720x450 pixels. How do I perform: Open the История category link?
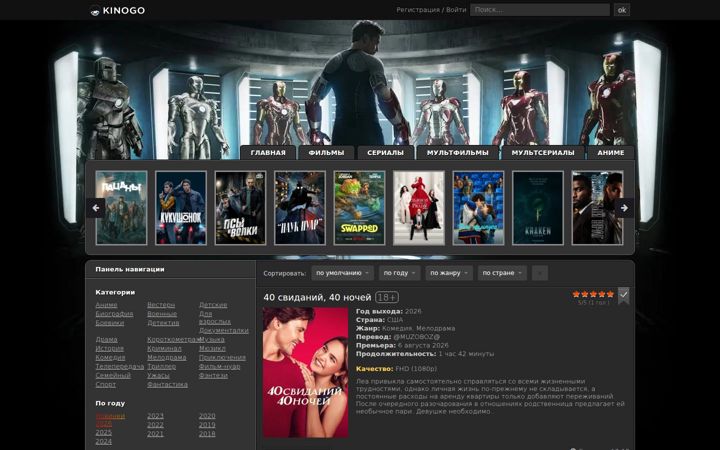110,349
